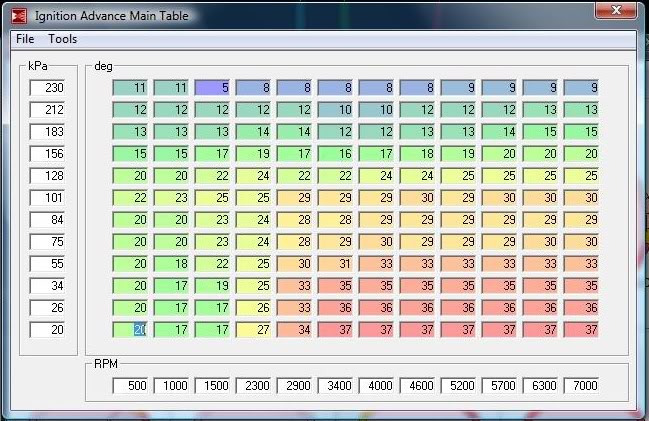649x421 pixels.
Task: Select the 75 kPa axis field
Action: point(47,241)
